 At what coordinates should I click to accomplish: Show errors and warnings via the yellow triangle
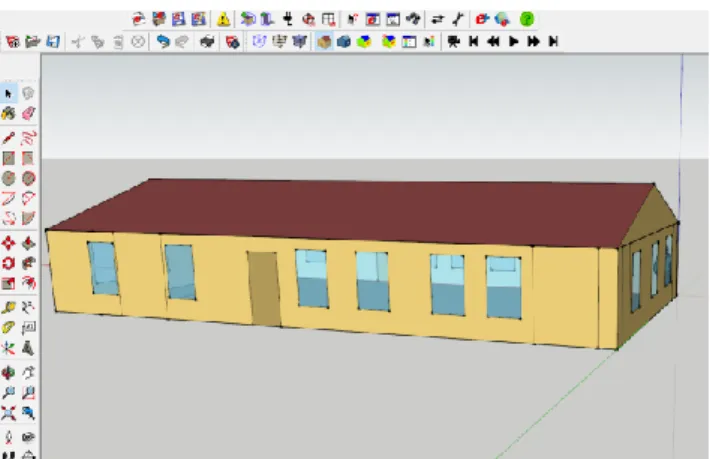tap(223, 19)
